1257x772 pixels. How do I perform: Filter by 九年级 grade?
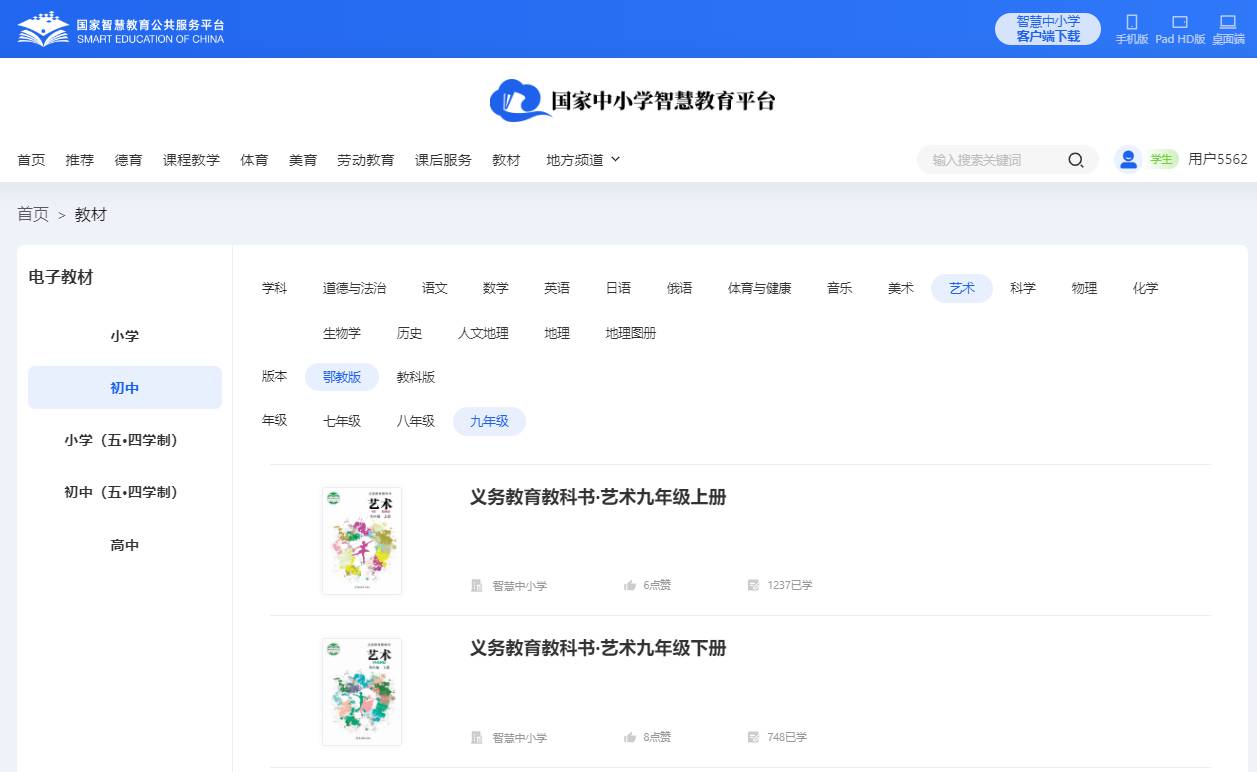490,421
